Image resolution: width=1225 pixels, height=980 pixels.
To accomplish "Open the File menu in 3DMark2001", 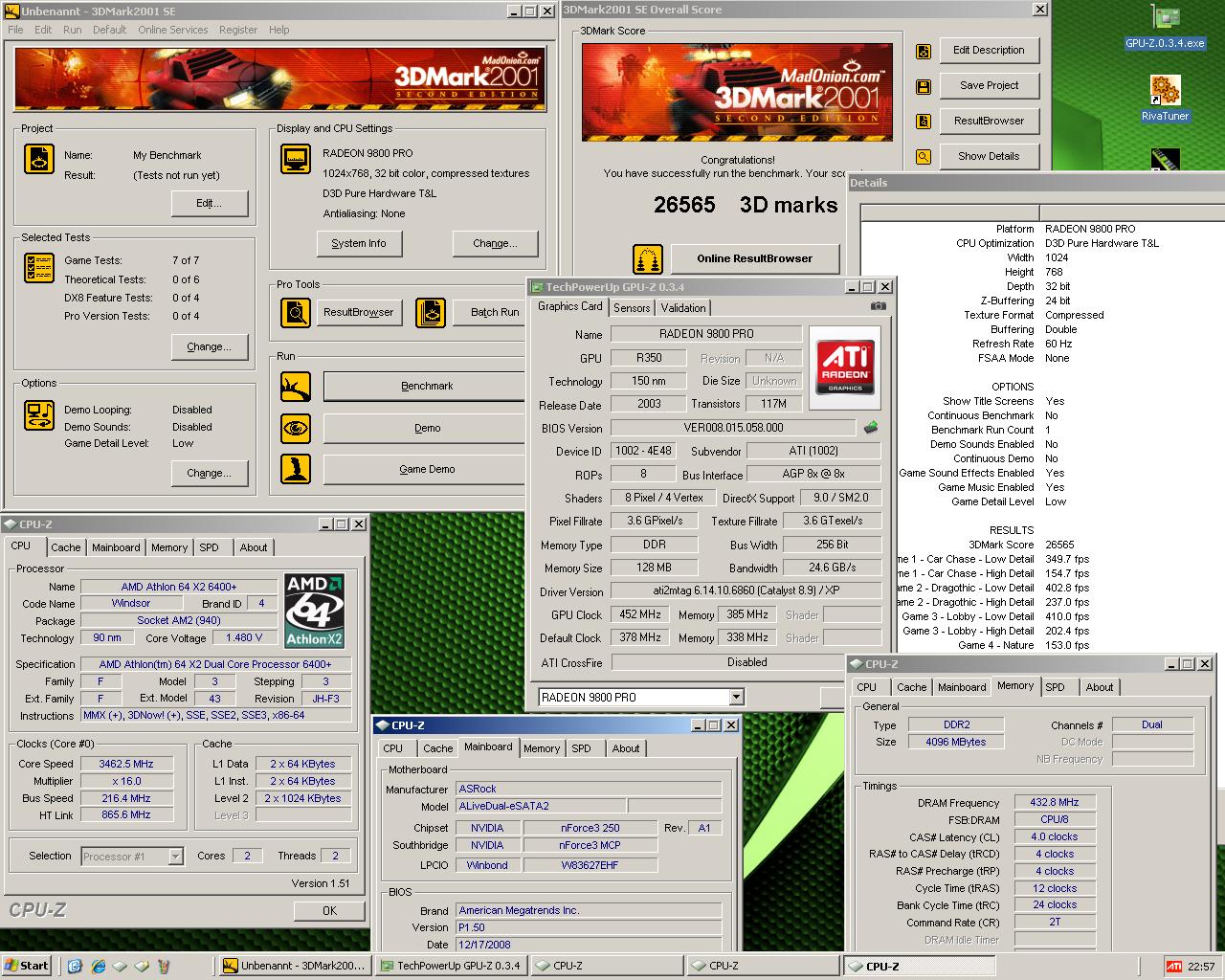I will click(x=15, y=30).
